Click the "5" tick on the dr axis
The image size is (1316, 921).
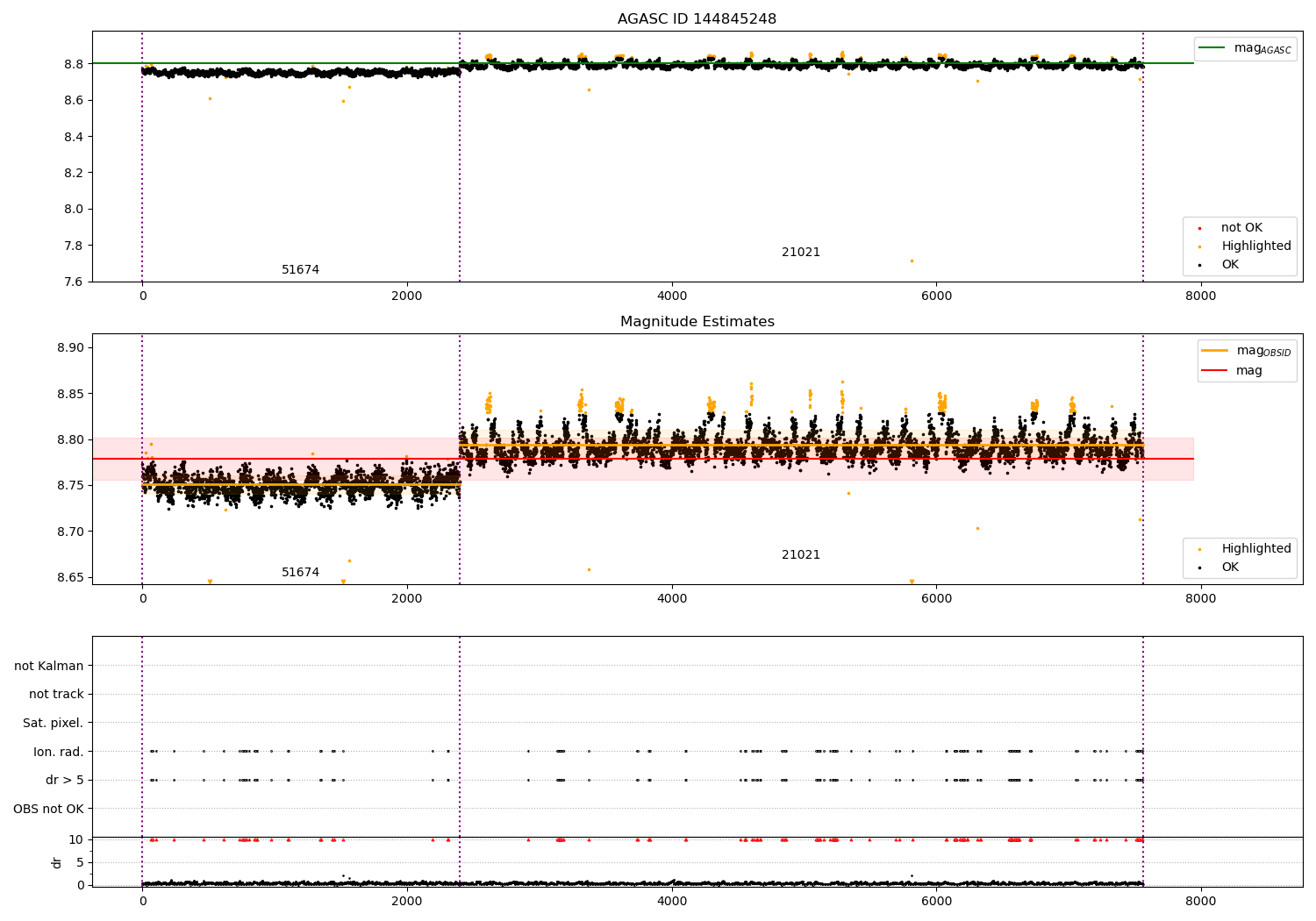tap(80, 862)
